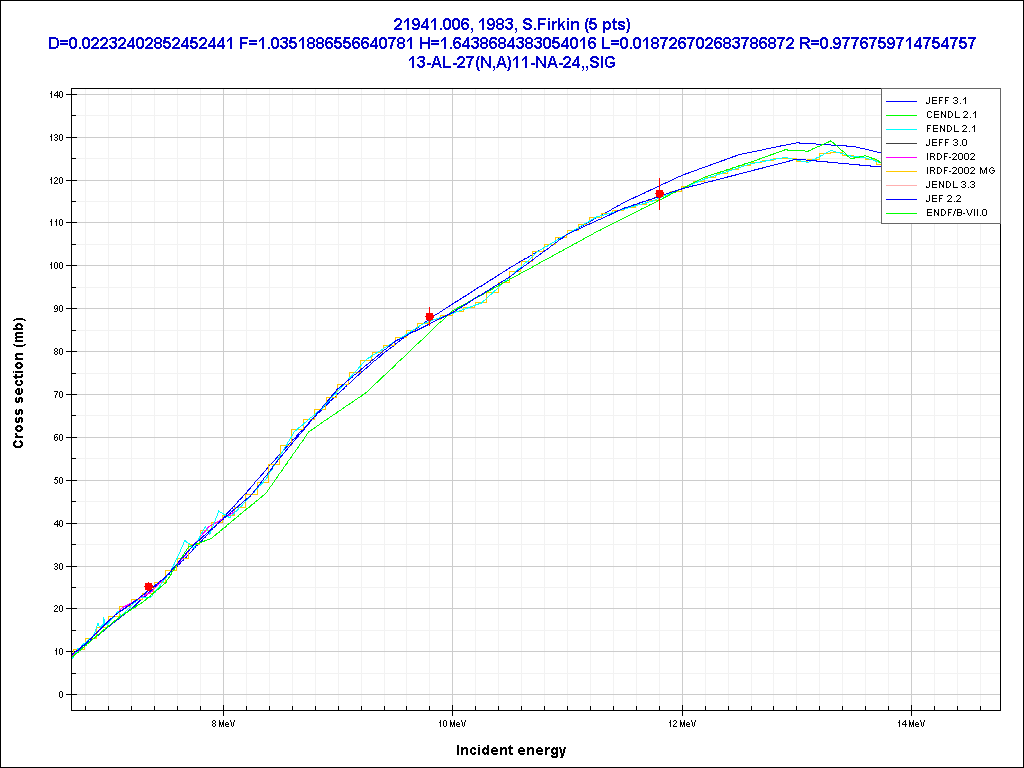Click the 8 MeV x-axis tick label
Image resolution: width=1024 pixels, height=768 pixels.
point(222,721)
